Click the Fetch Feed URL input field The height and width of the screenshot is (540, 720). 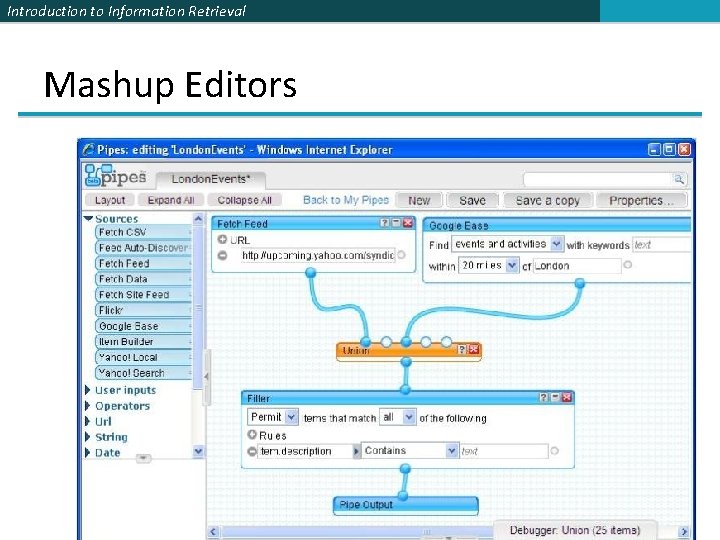317,255
